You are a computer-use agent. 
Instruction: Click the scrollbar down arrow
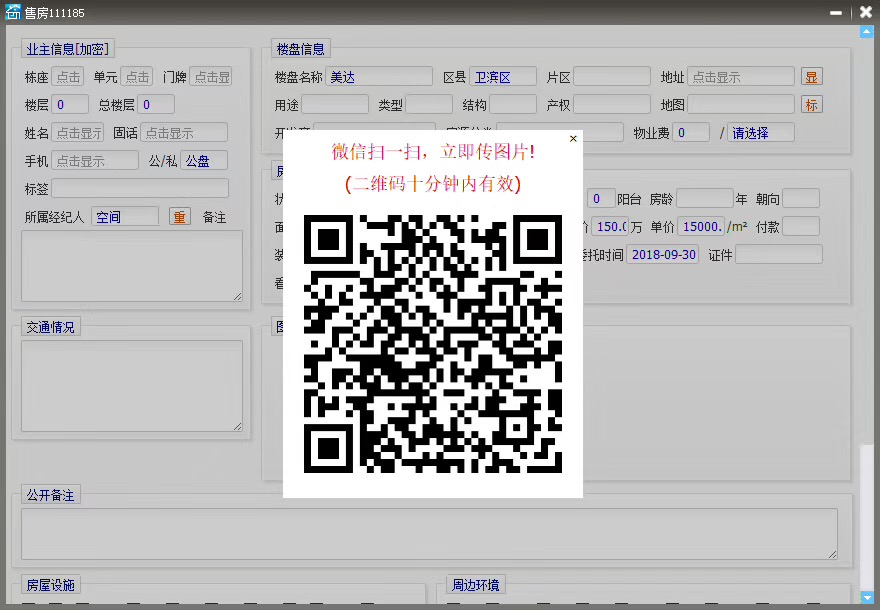click(867, 597)
